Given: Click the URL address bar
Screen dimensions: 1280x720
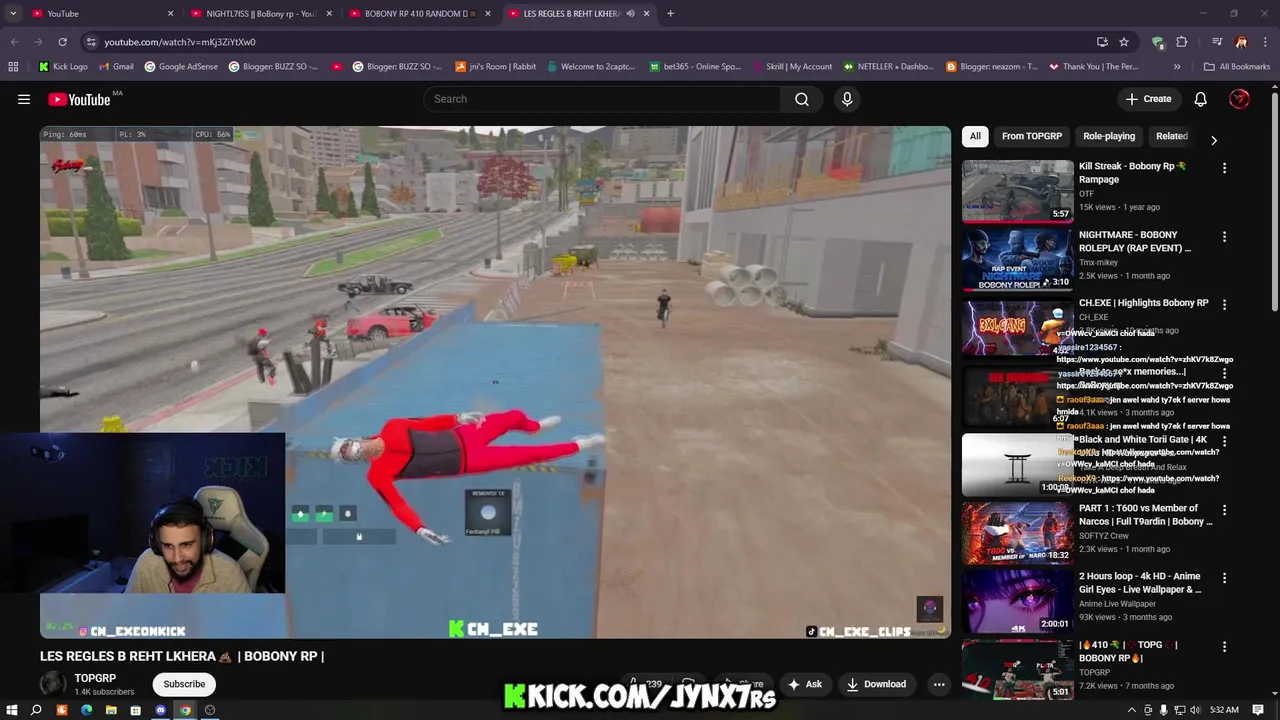Looking at the screenshot, I should pyautogui.click(x=590, y=42).
